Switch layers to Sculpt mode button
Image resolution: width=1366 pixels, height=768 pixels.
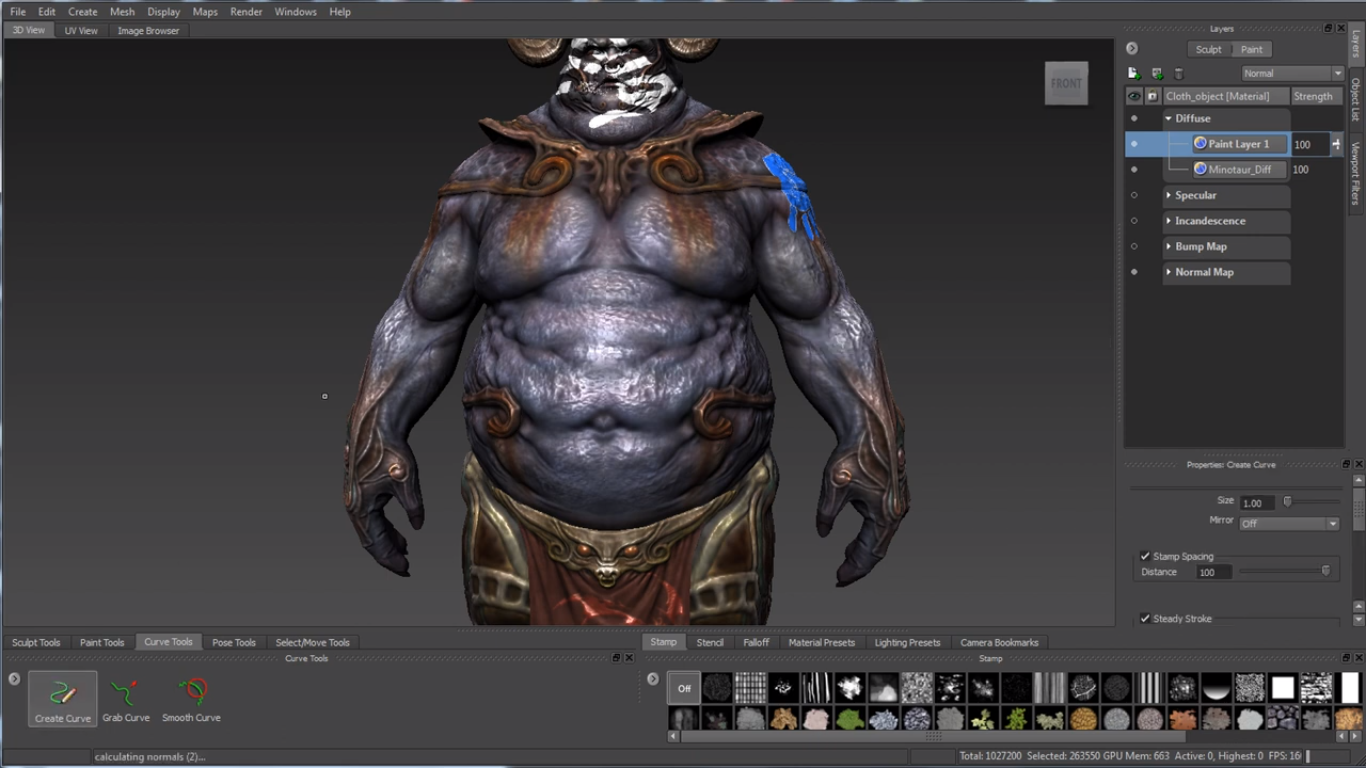point(1208,49)
